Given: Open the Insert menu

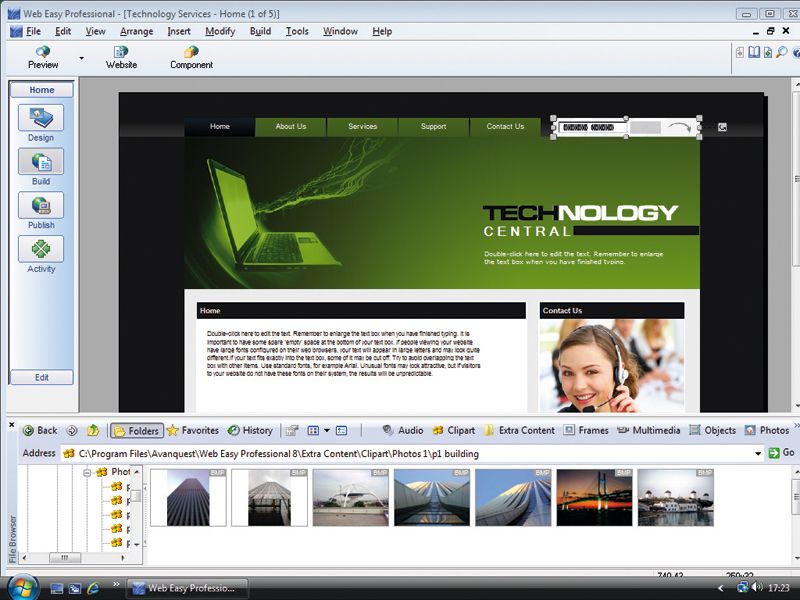Looking at the screenshot, I should pos(178,31).
